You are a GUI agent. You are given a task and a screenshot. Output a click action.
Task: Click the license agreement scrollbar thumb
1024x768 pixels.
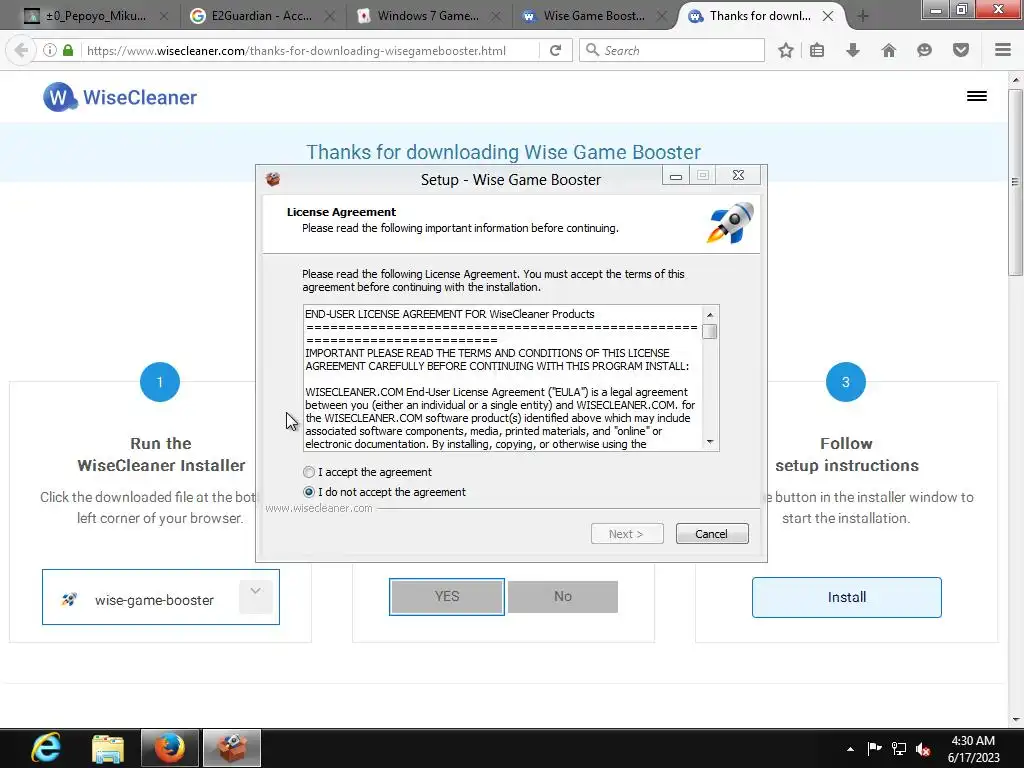(710, 332)
